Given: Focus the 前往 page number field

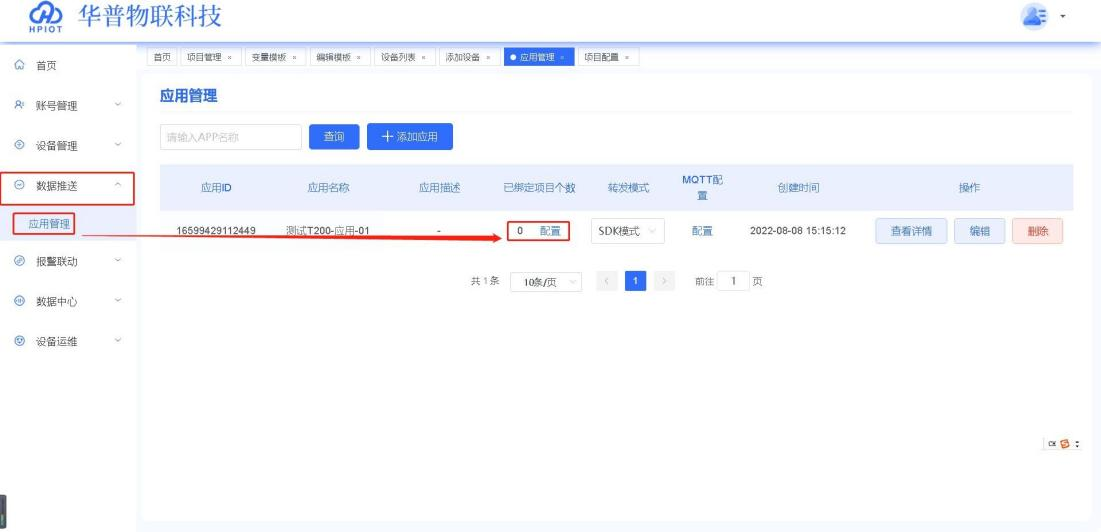Looking at the screenshot, I should coord(734,281).
